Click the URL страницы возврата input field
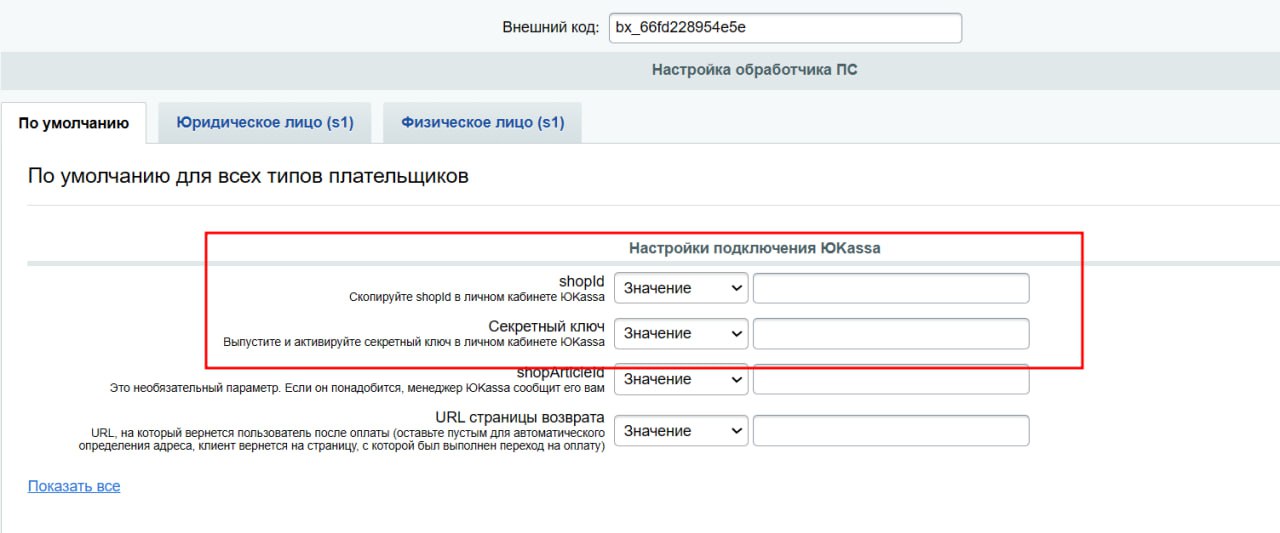Screen dimensions: 1280x533 click(891, 431)
